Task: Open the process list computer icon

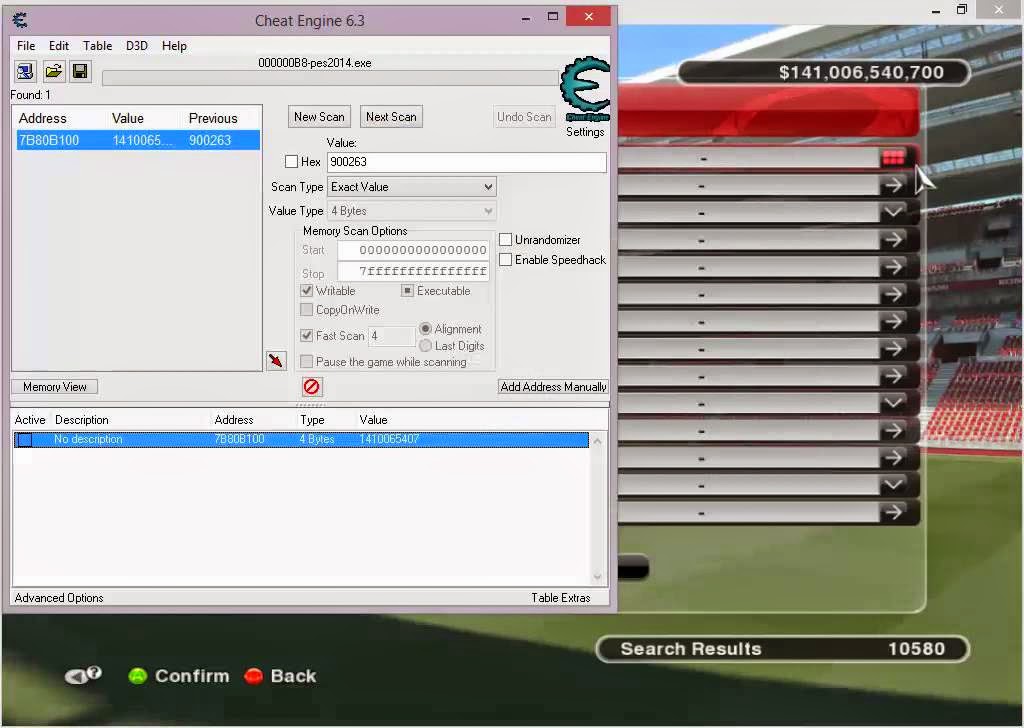Action: 25,71
